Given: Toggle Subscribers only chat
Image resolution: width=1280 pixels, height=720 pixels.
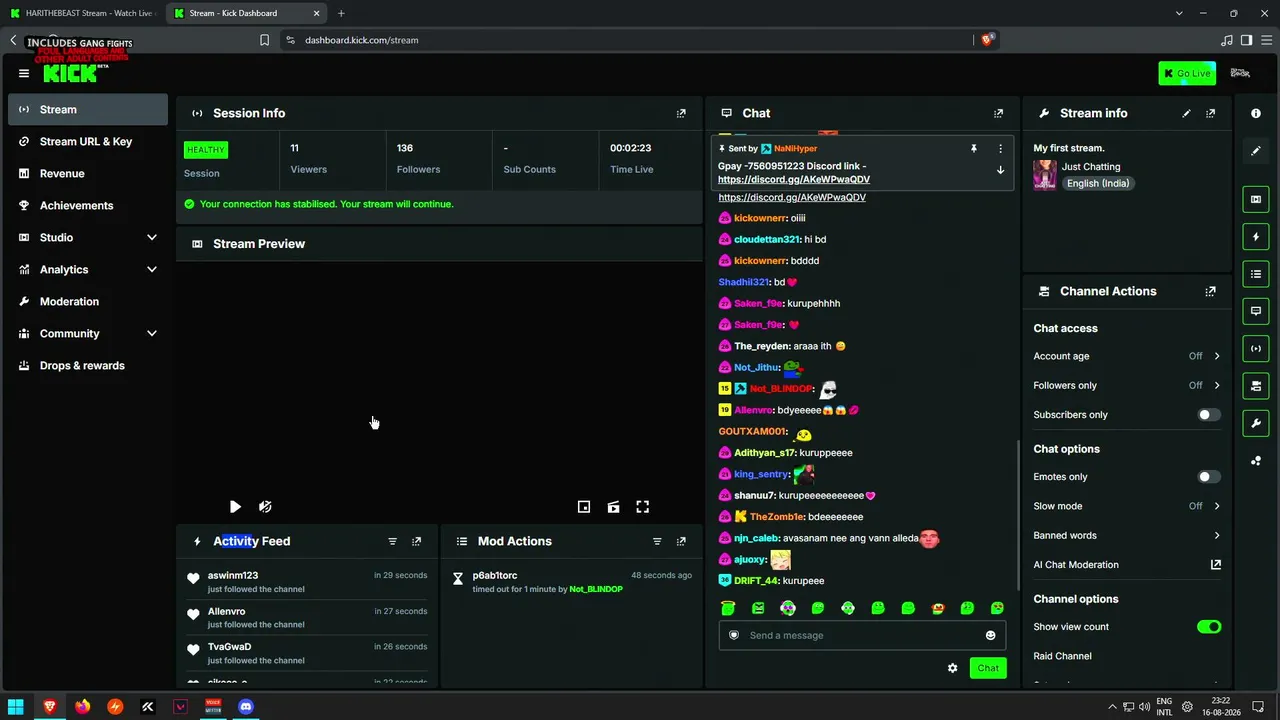Looking at the screenshot, I should click(x=1209, y=415).
